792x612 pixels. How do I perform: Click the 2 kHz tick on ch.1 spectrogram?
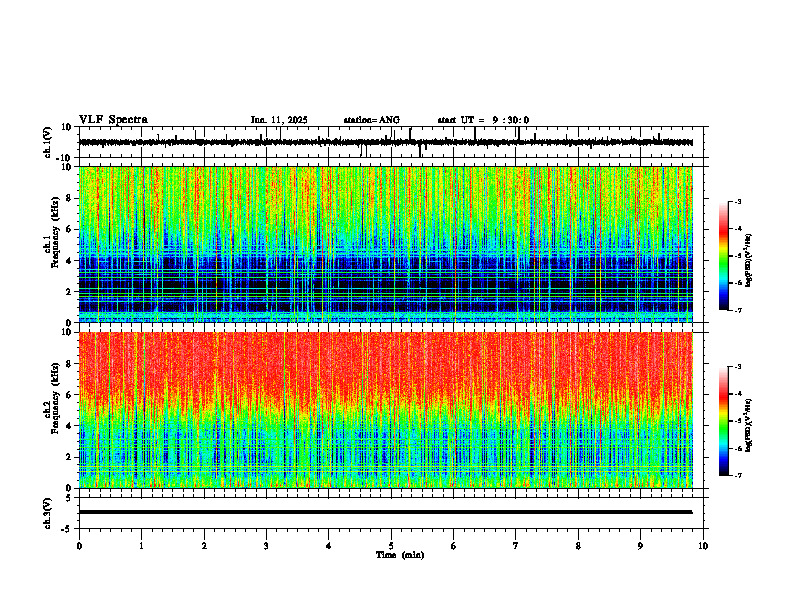click(x=69, y=292)
